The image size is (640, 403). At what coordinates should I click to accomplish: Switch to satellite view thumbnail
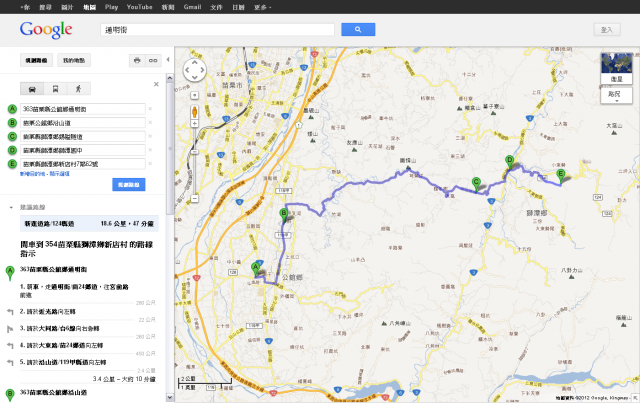click(x=616, y=68)
